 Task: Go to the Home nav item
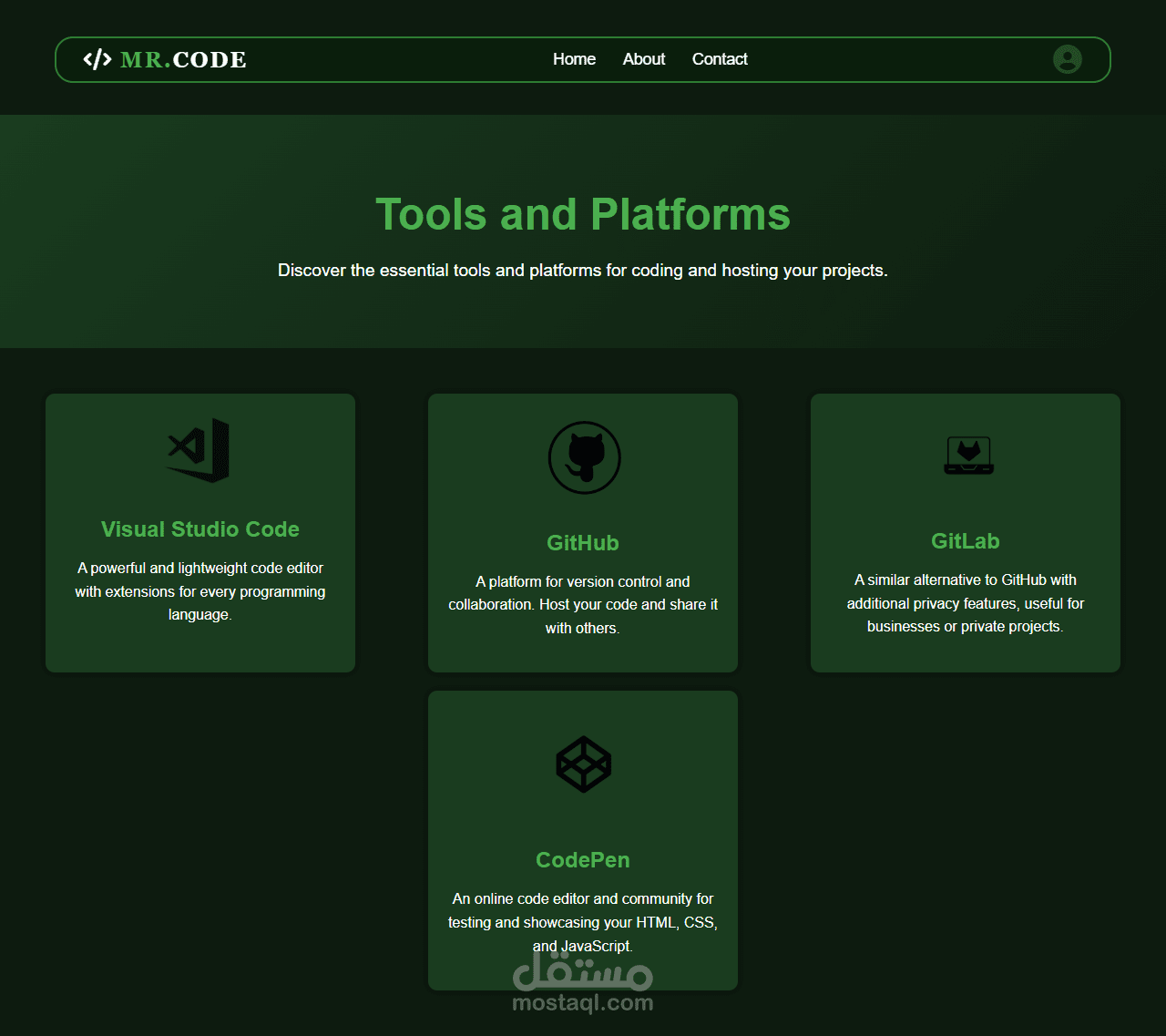point(574,59)
